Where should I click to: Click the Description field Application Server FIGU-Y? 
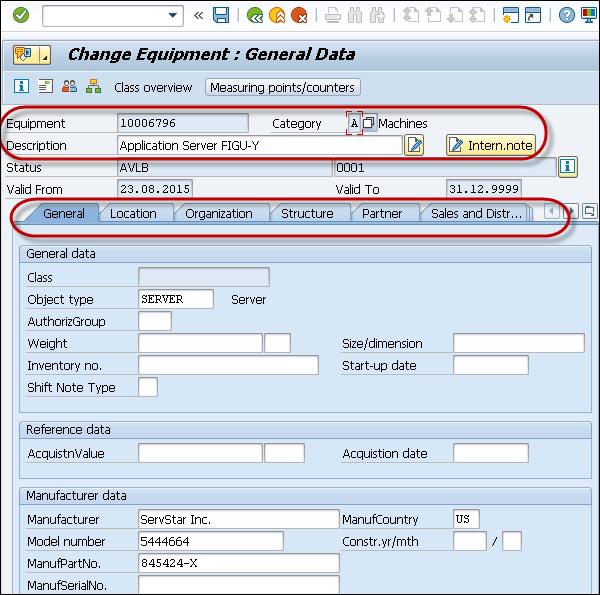click(x=260, y=145)
